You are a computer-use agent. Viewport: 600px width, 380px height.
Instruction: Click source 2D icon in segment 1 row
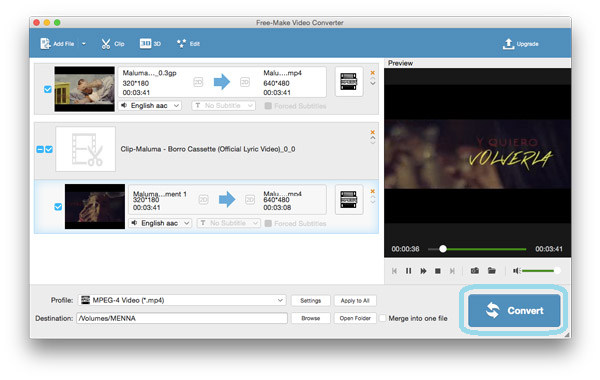click(x=203, y=200)
